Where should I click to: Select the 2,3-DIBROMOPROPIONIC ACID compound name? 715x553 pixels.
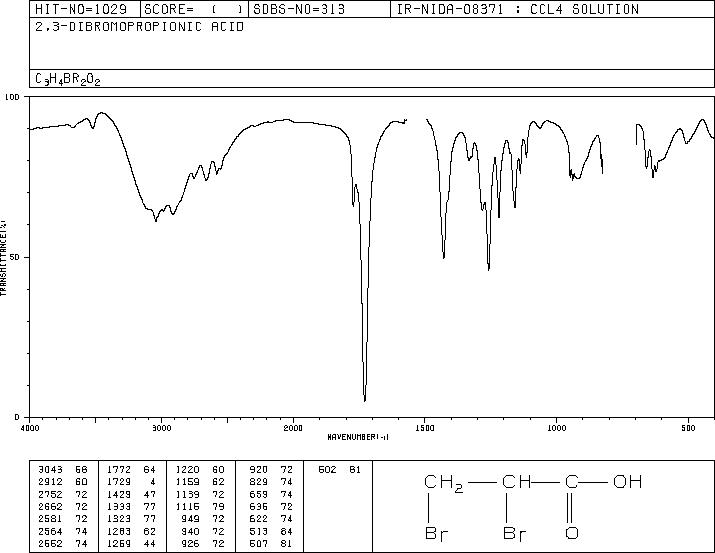(140, 27)
